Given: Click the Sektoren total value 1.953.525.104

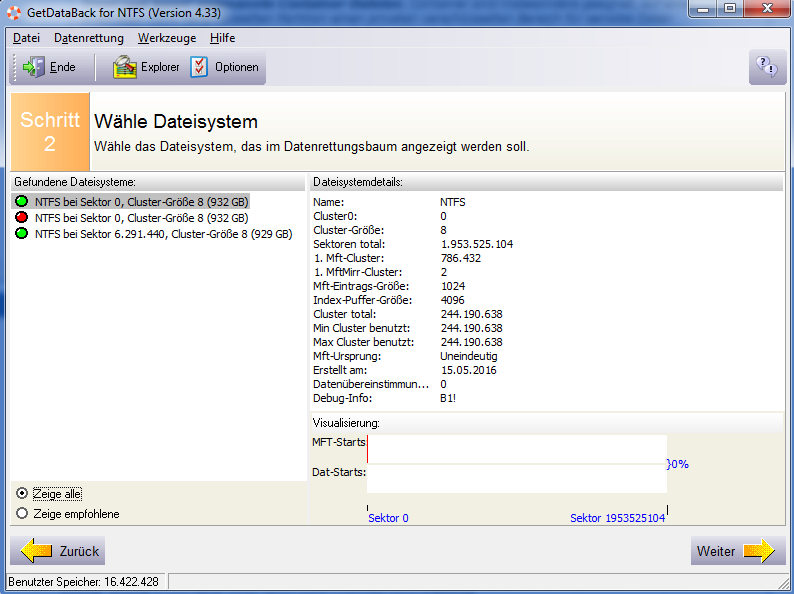Looking at the screenshot, I should (477, 244).
